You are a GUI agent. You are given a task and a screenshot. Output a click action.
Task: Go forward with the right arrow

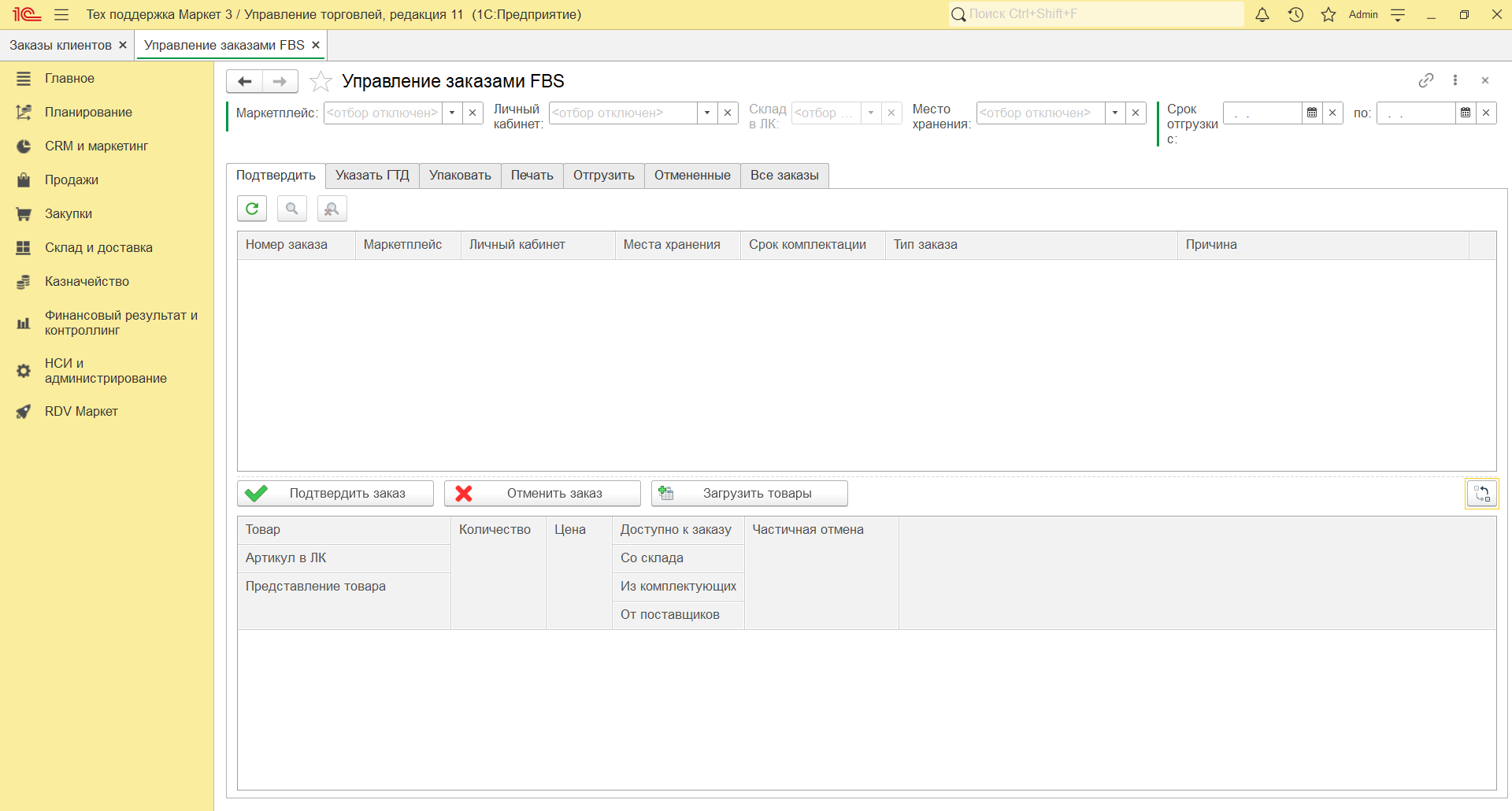pos(280,81)
